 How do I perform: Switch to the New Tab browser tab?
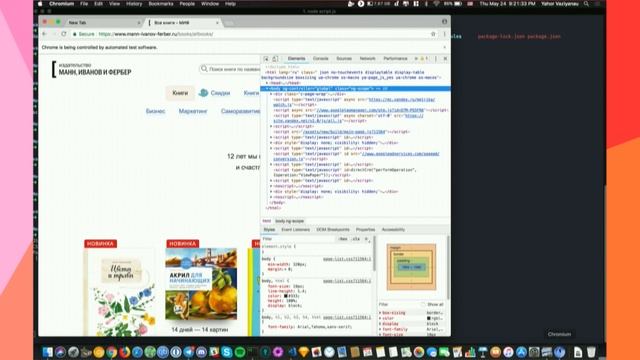[x=103, y=22]
